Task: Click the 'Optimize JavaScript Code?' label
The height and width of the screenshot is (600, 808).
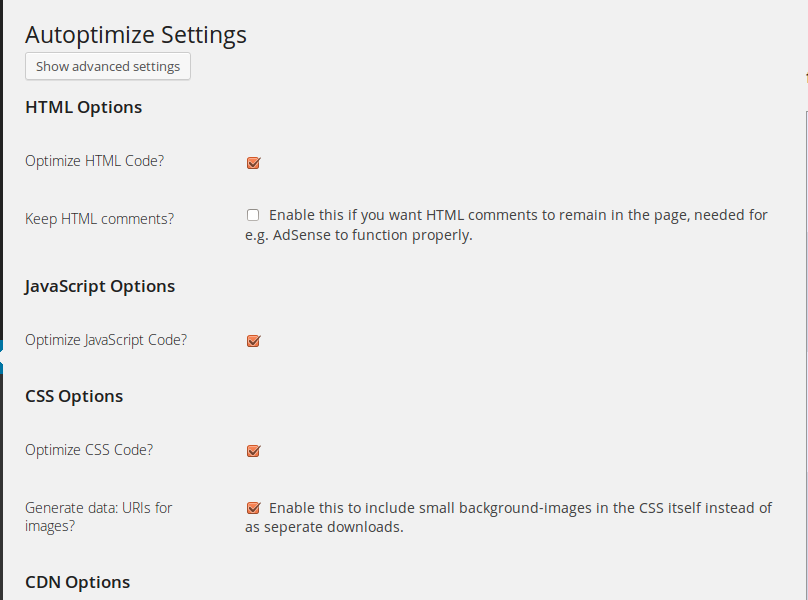Action: click(106, 340)
